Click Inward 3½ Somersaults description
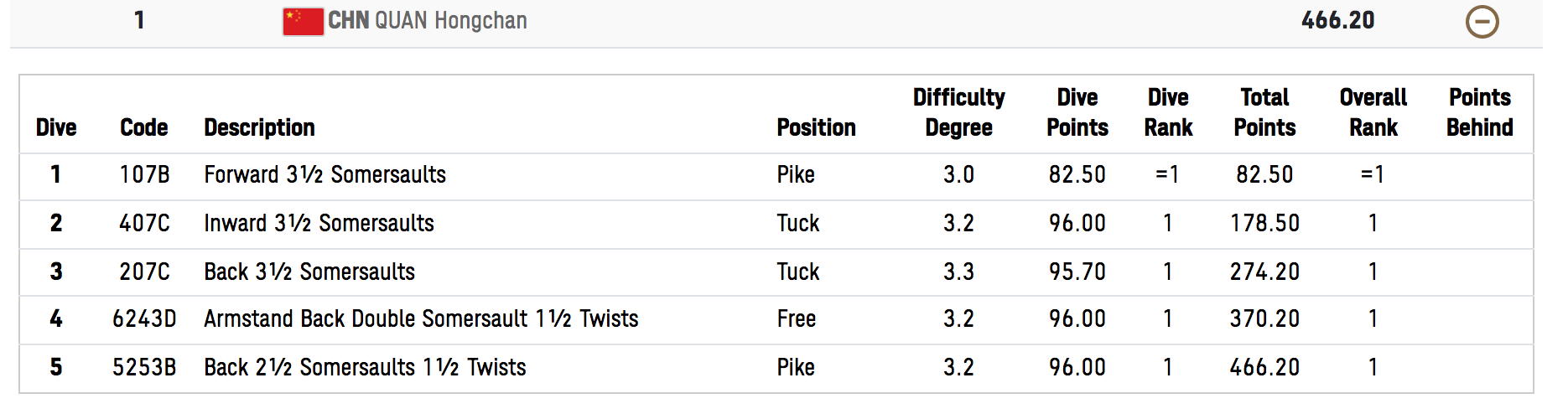 coord(319,223)
